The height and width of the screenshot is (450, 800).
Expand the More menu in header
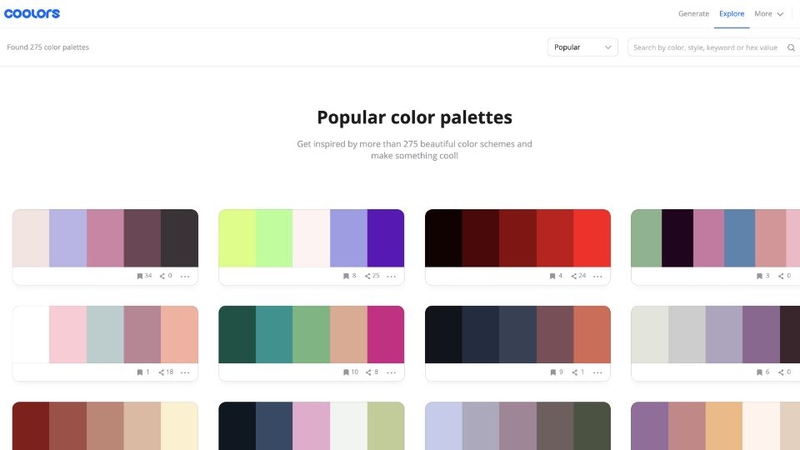[x=768, y=14]
